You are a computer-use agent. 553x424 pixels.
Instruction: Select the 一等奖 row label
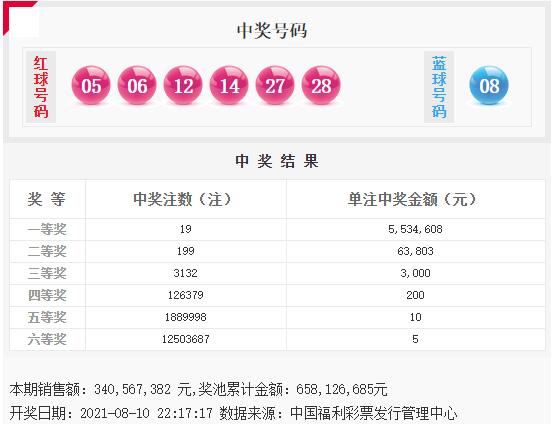[x=47, y=229]
